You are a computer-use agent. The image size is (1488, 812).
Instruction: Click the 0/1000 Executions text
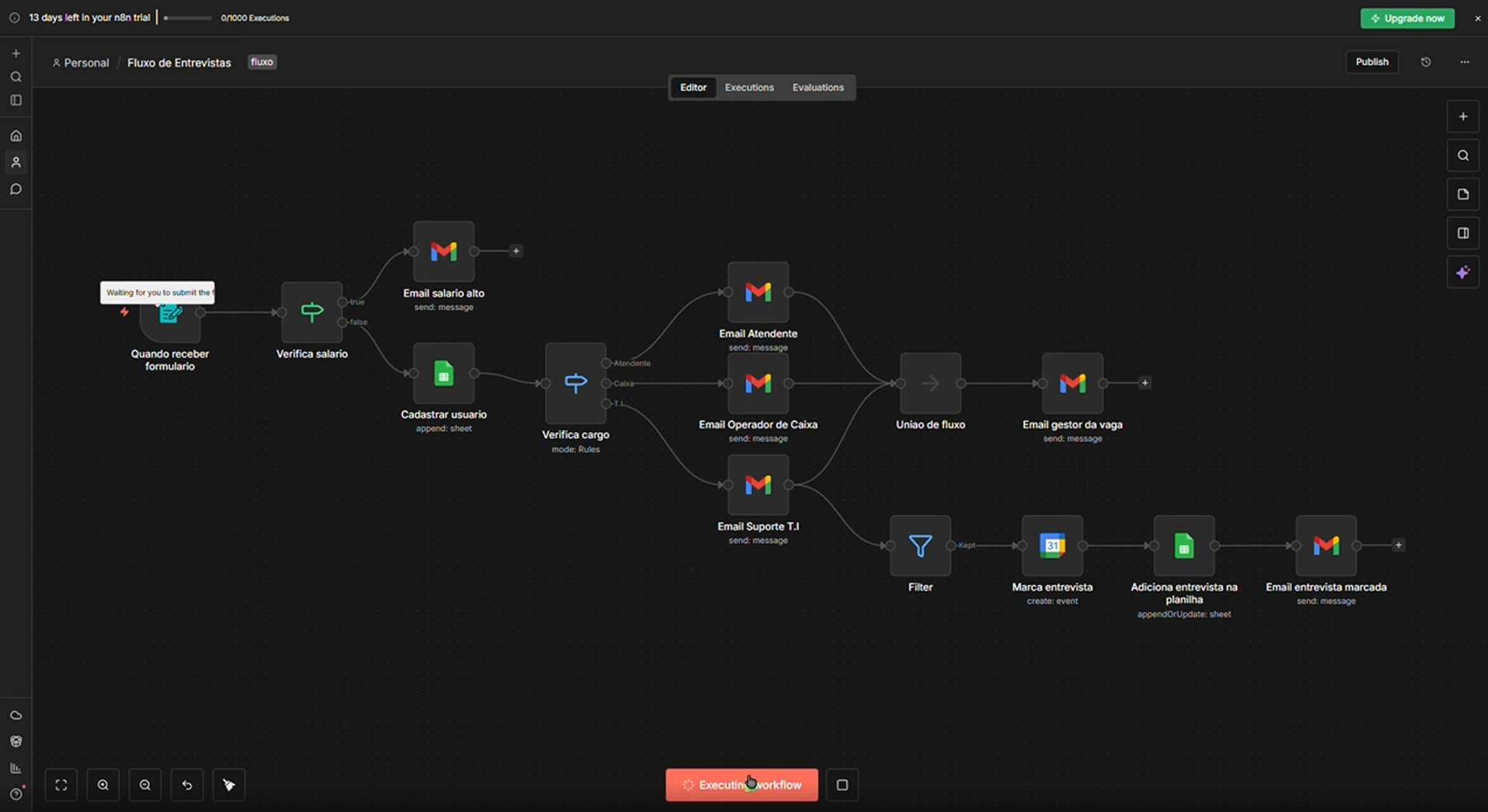click(255, 18)
